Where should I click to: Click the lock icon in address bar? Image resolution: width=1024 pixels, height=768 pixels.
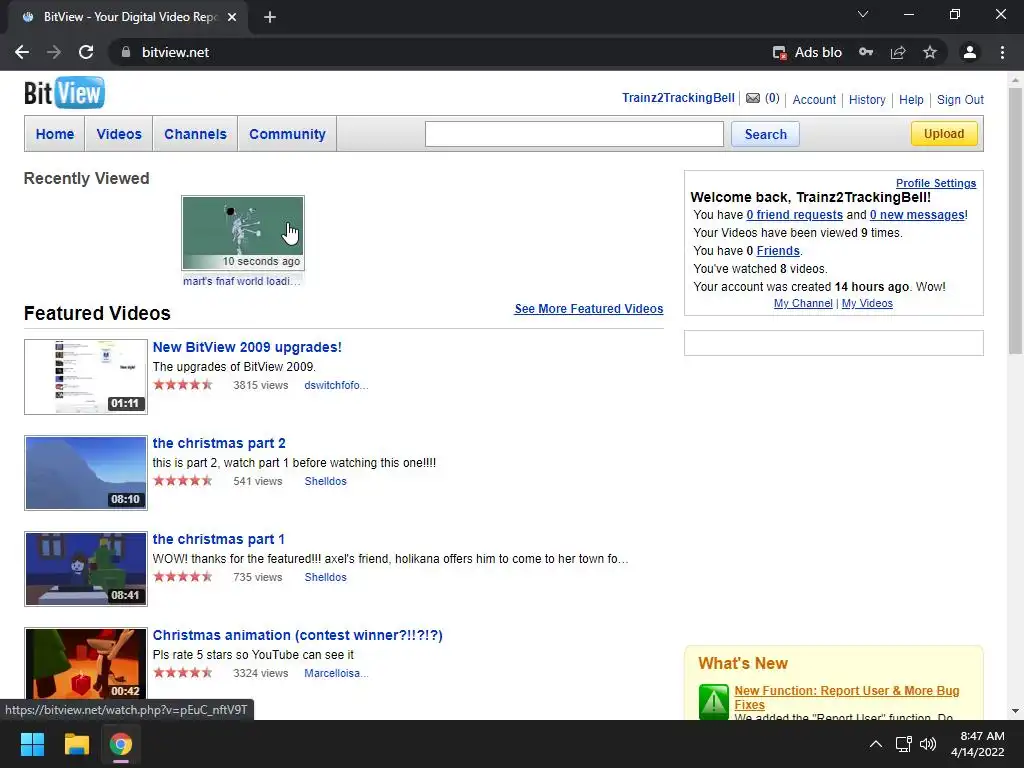click(125, 52)
